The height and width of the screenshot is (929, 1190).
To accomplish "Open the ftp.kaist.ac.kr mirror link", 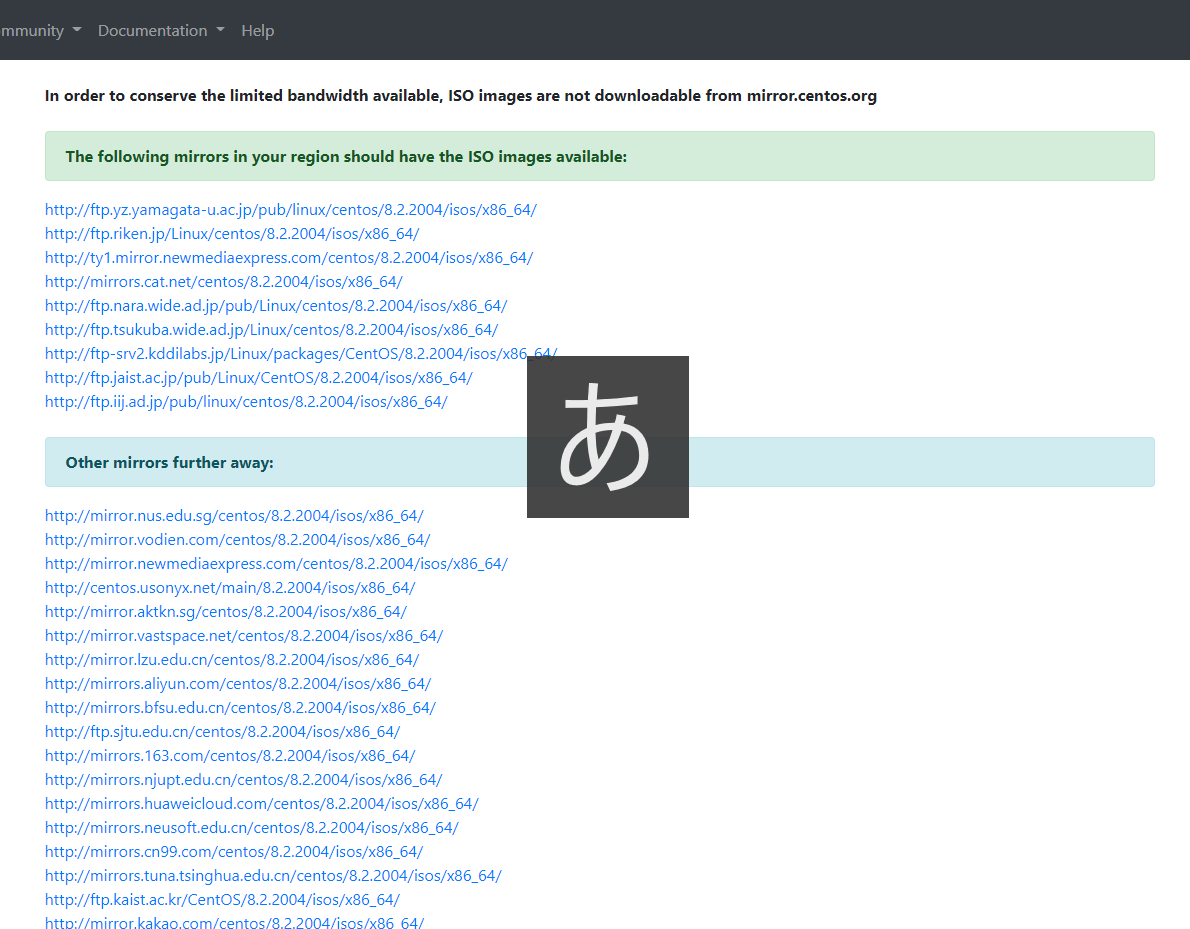I will [222, 900].
